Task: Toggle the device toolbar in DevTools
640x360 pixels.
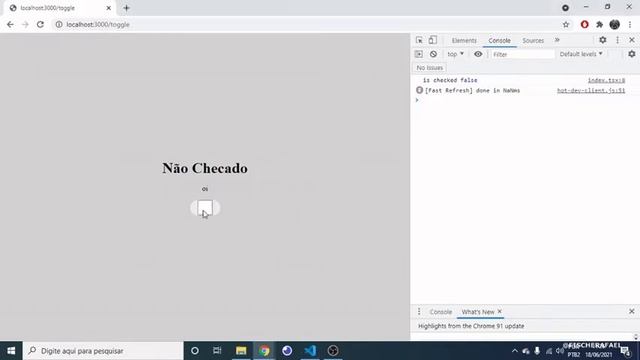Action: (433, 40)
